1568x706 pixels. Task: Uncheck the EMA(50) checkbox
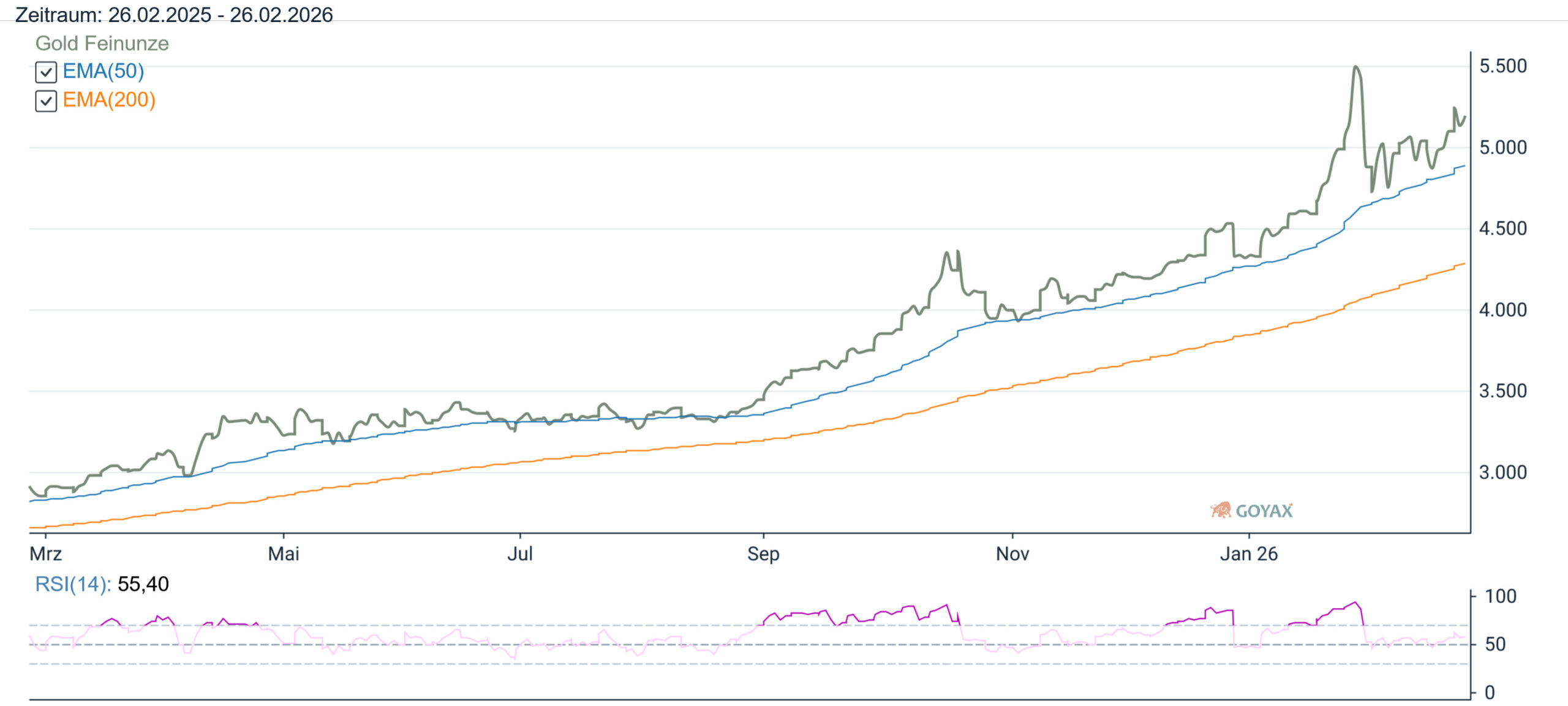46,72
